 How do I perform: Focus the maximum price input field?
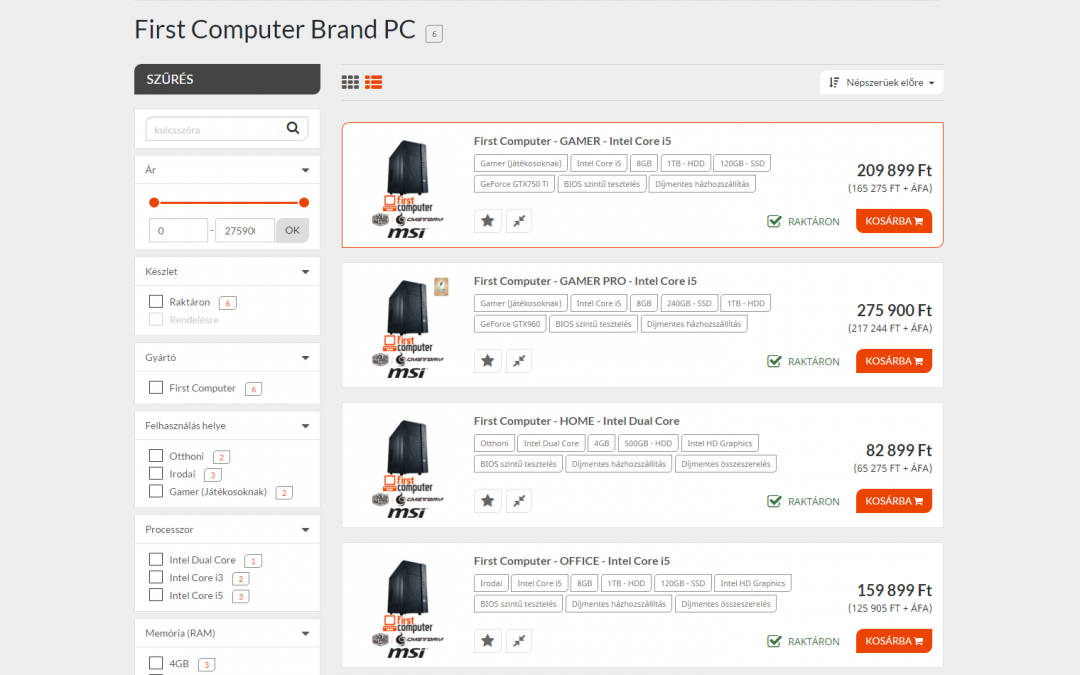(x=245, y=230)
